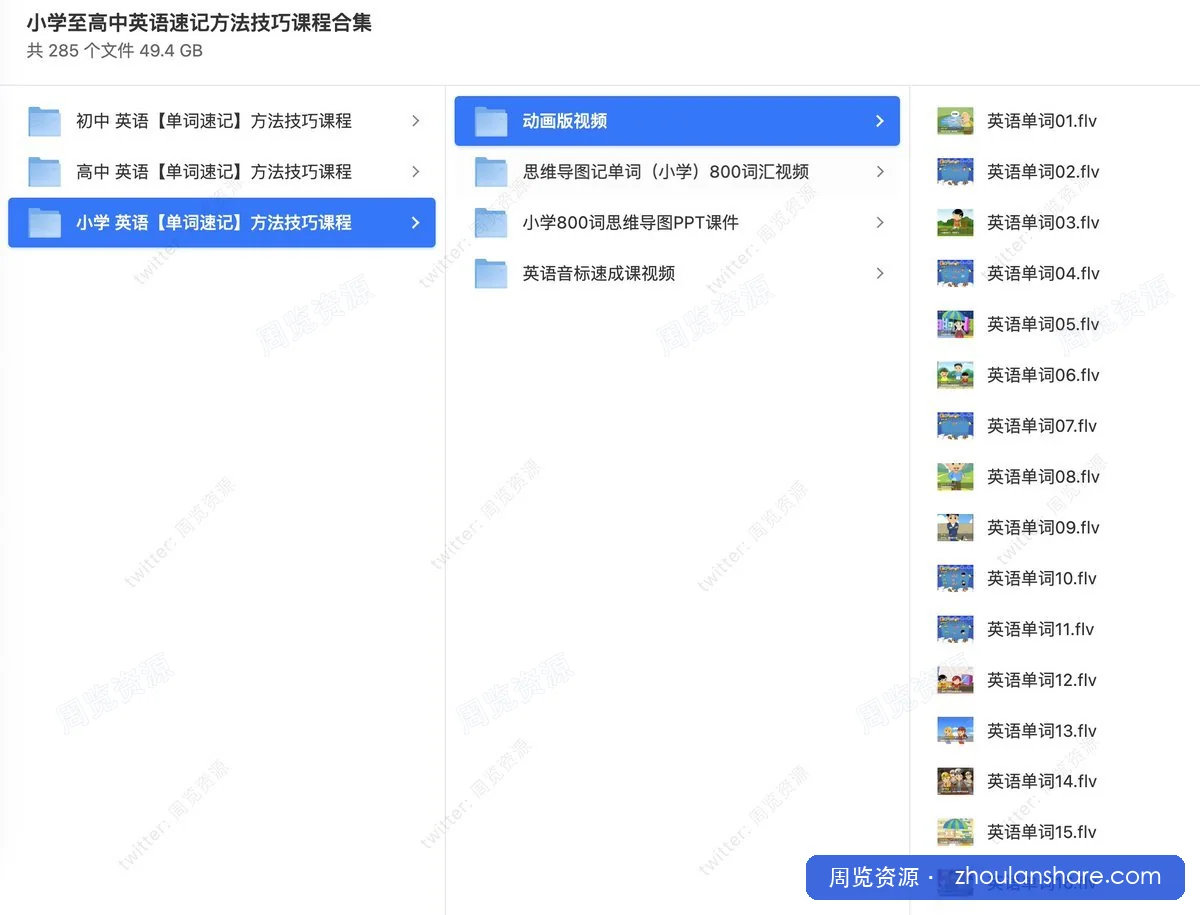1200x915 pixels.
Task: Select file name 英语单词02.flv
Action: tap(1043, 172)
